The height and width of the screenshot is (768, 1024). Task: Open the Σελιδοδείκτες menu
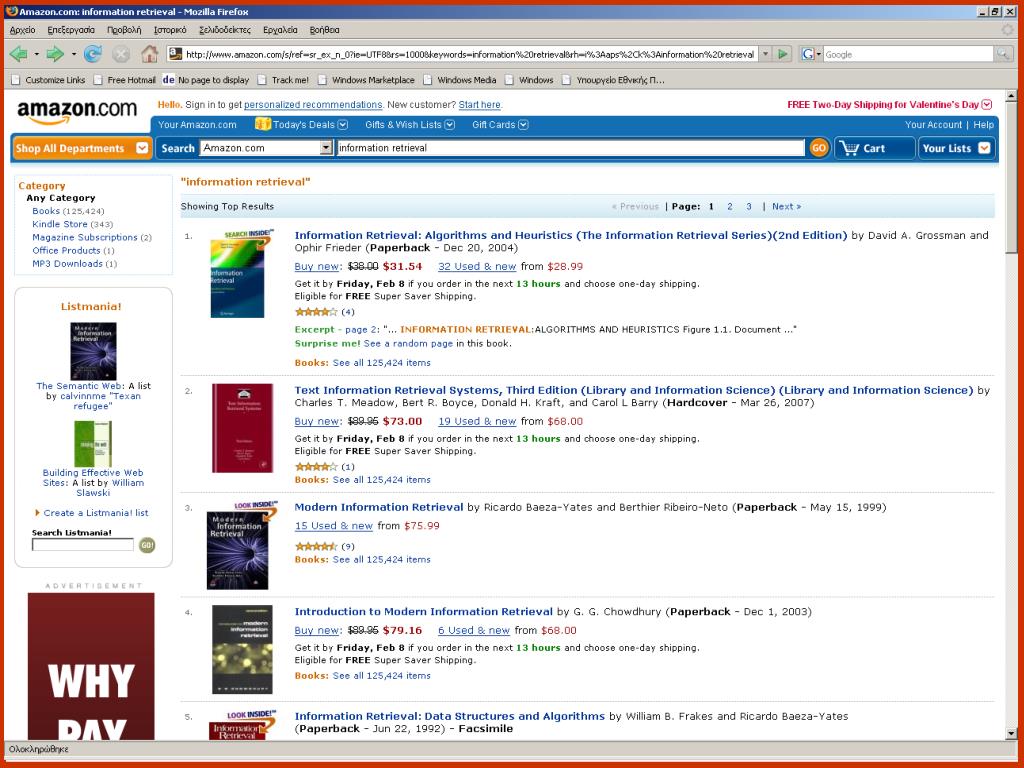(225, 30)
